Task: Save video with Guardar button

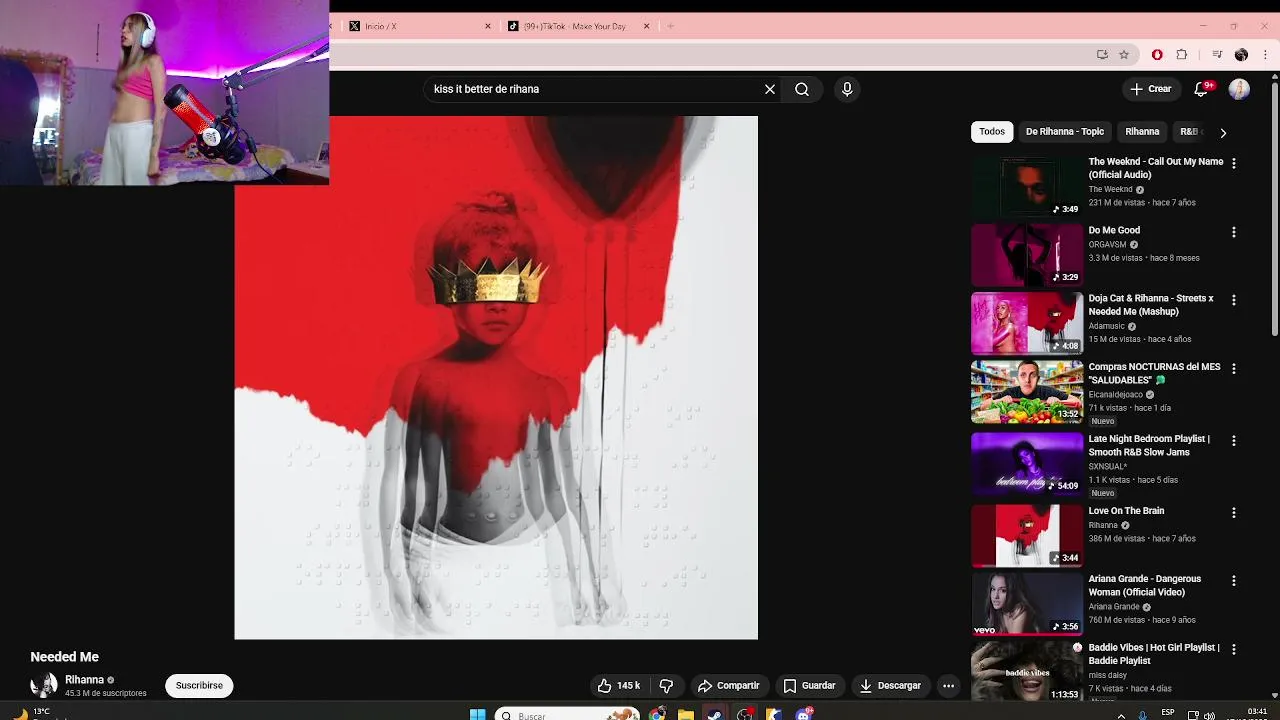Action: [809, 685]
